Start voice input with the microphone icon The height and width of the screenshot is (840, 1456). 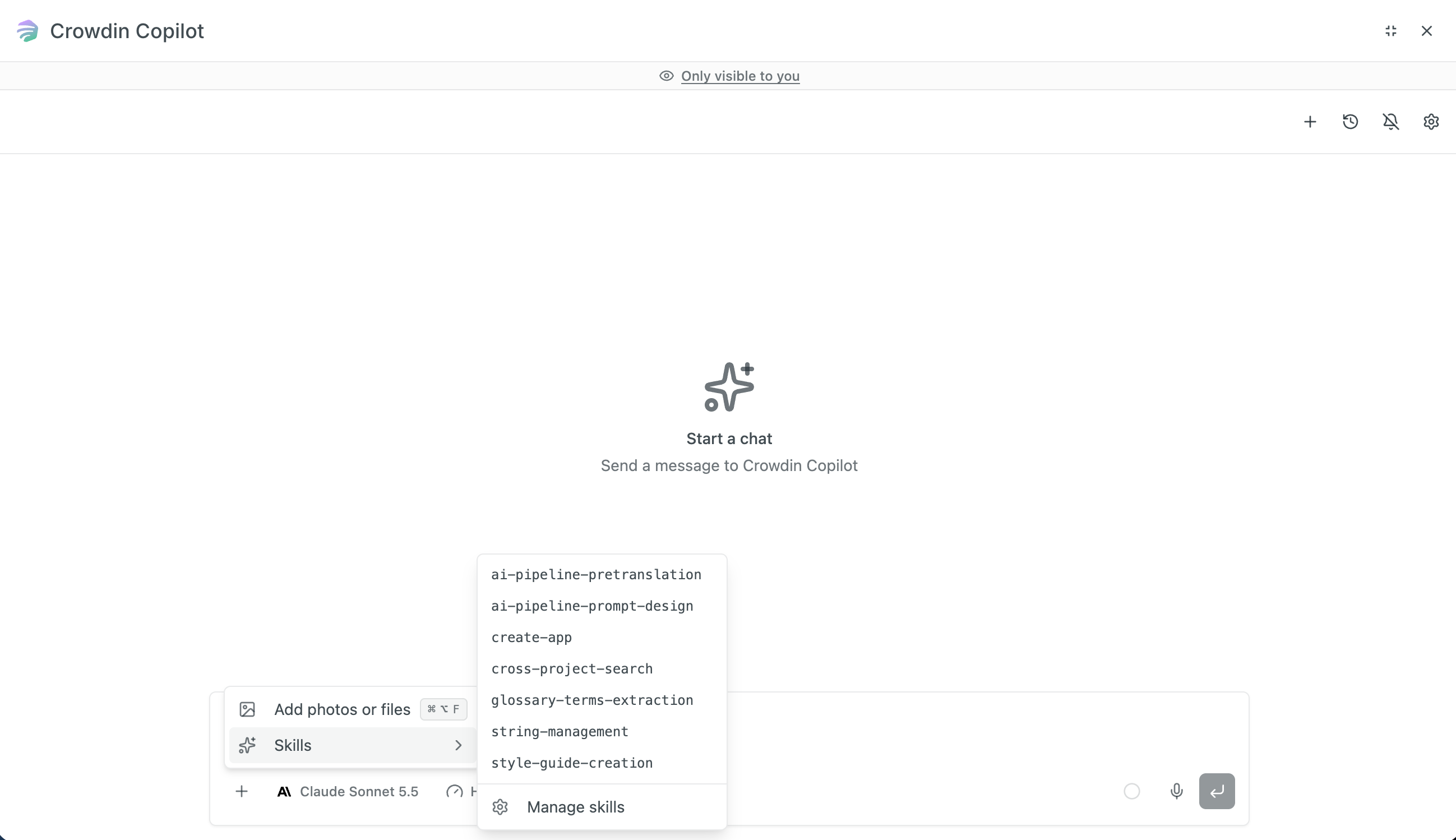point(1176,792)
